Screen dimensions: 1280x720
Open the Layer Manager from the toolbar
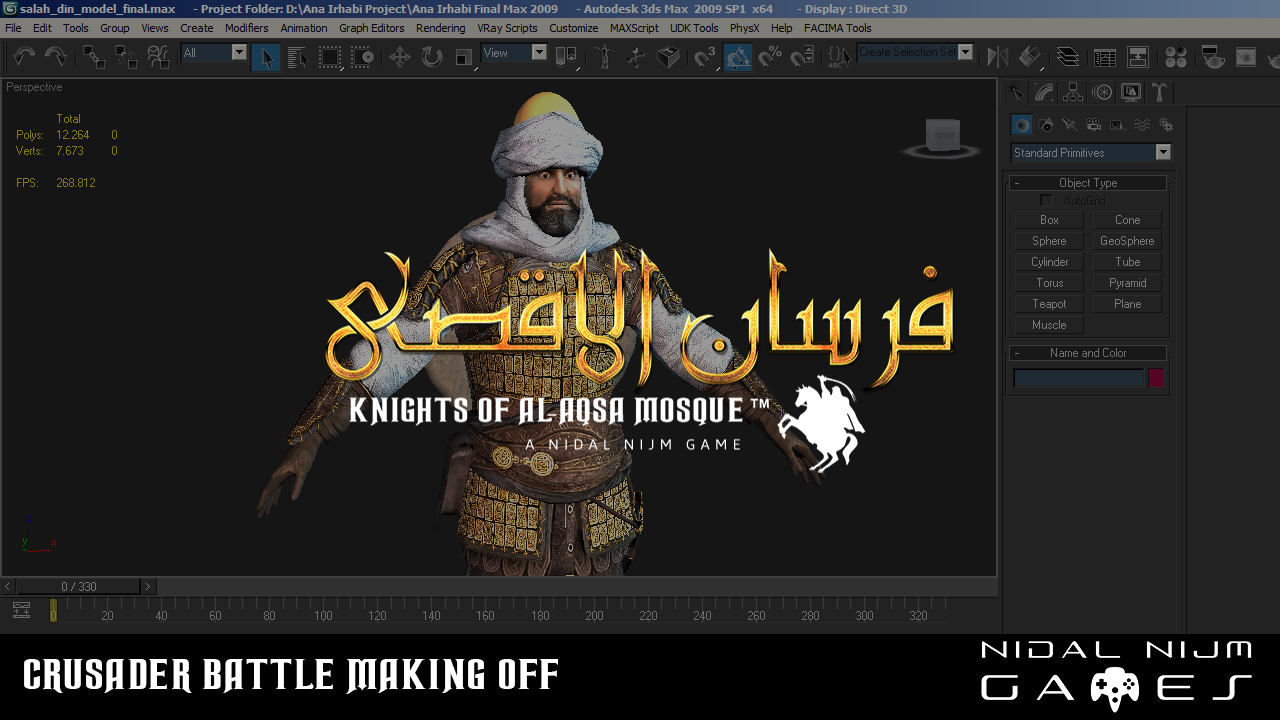[1068, 57]
